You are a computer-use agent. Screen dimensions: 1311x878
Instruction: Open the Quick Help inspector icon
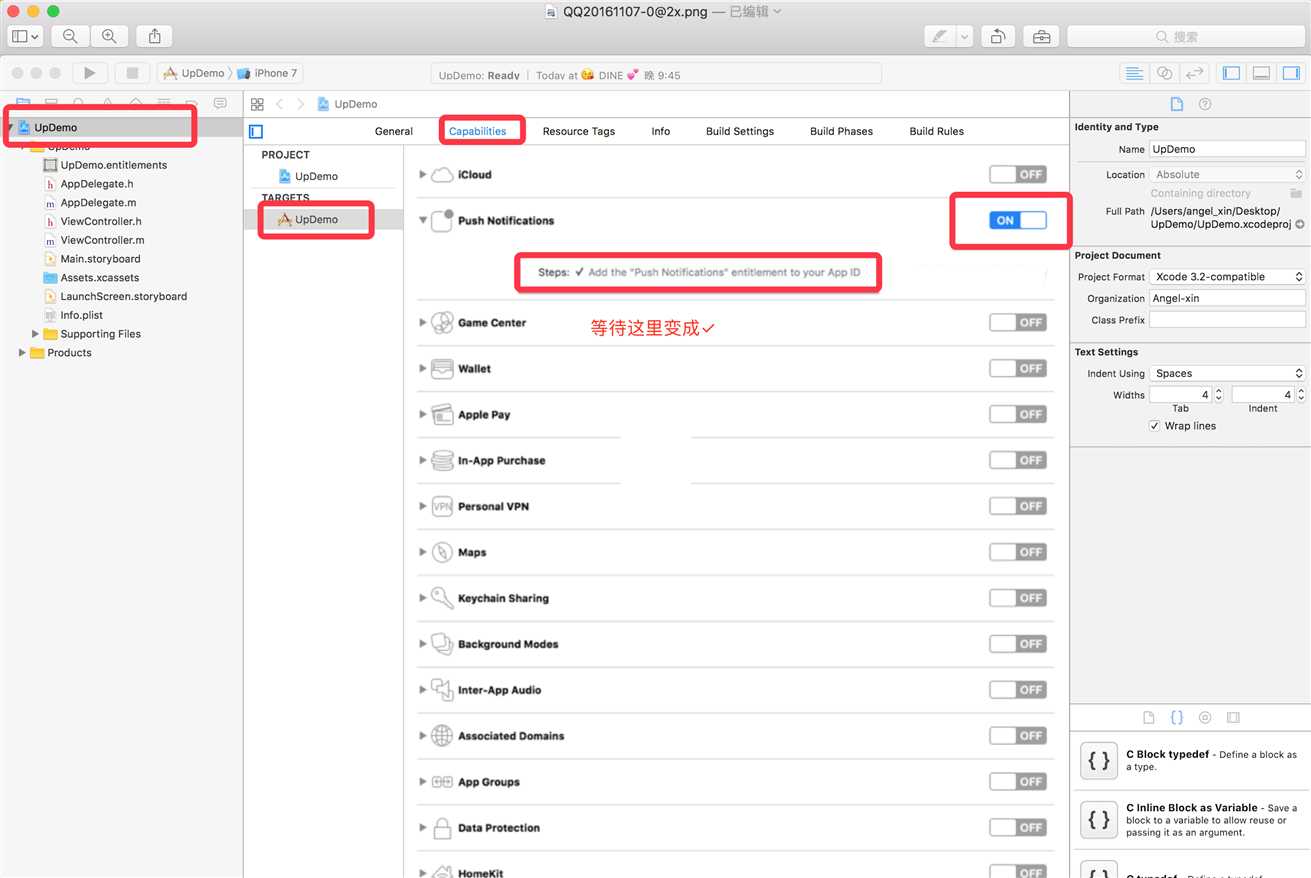click(x=1205, y=104)
